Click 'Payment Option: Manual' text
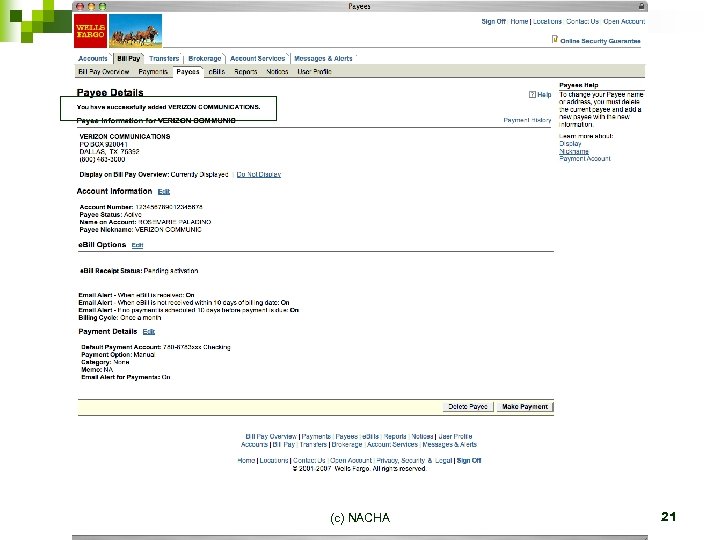 118,354
